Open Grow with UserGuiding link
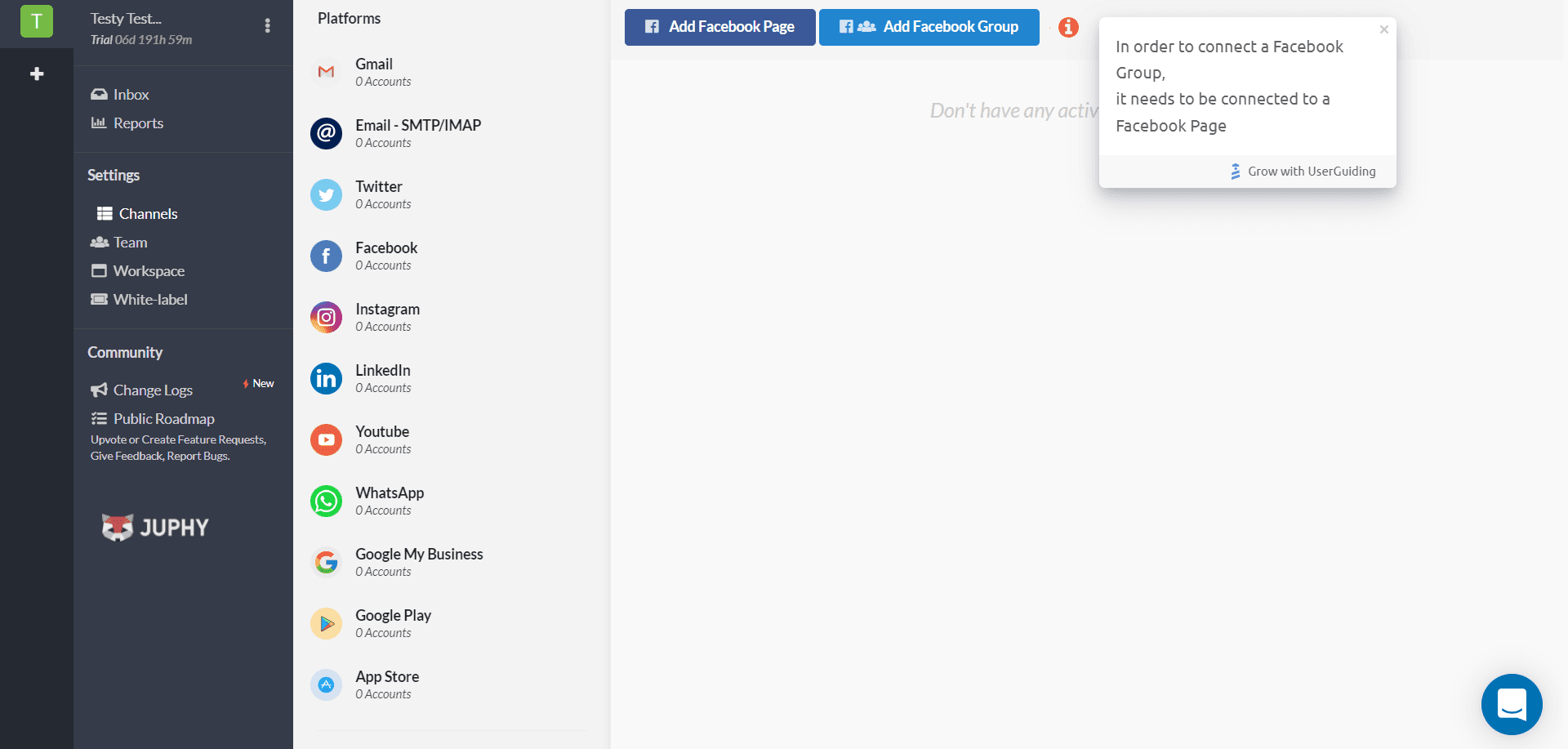The height and width of the screenshot is (749, 1568). point(1303,172)
